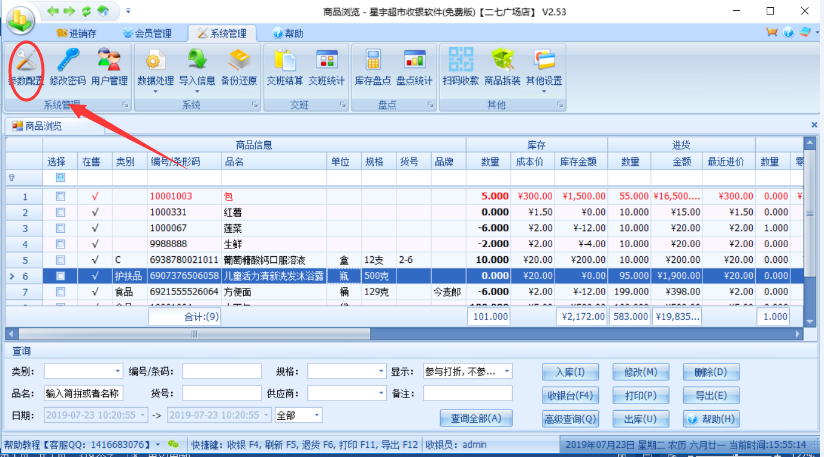Click the 查询全部(A) button
This screenshot has width=824, height=457.
click(x=476, y=418)
